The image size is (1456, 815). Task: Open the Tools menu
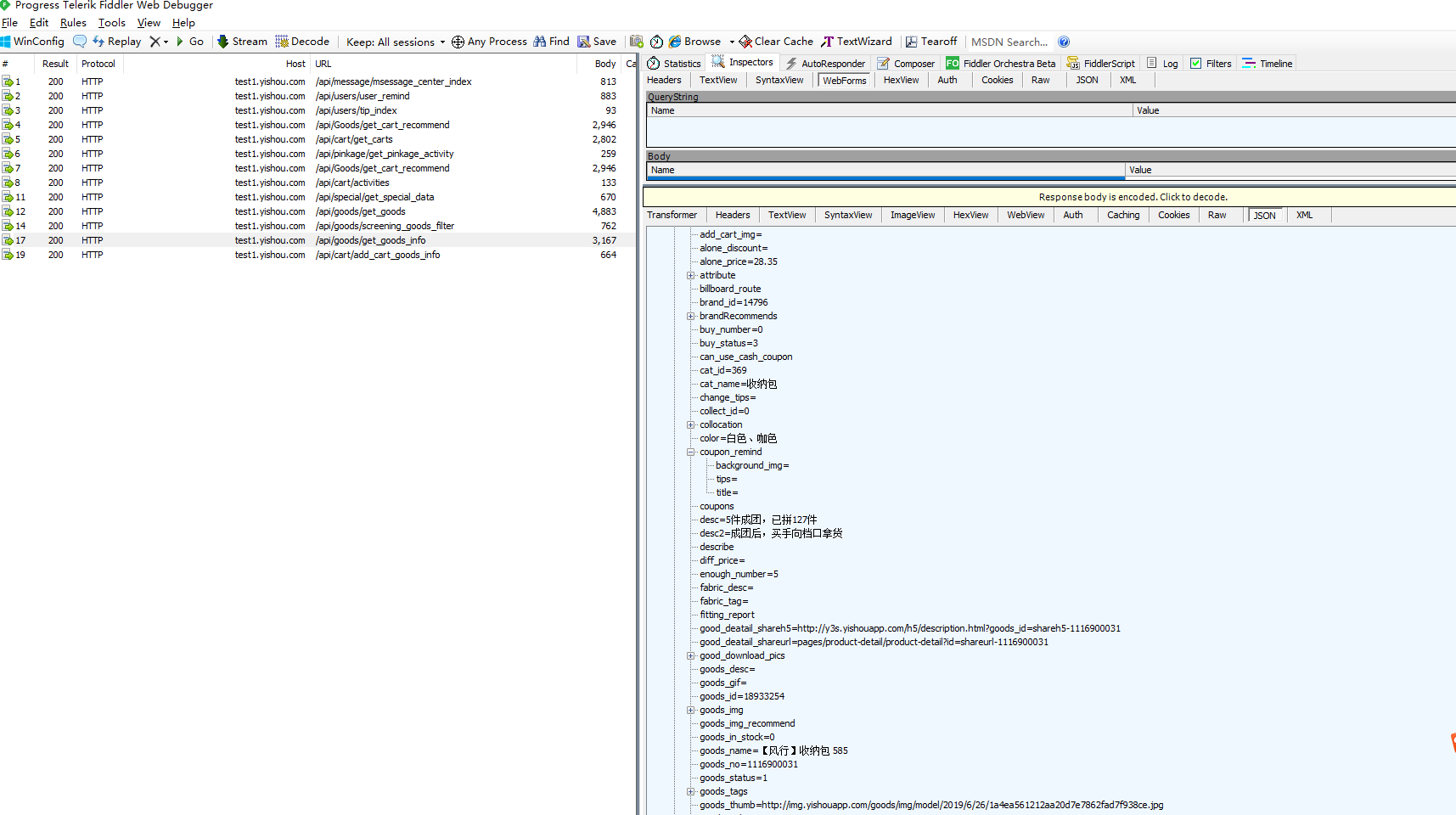[x=112, y=23]
